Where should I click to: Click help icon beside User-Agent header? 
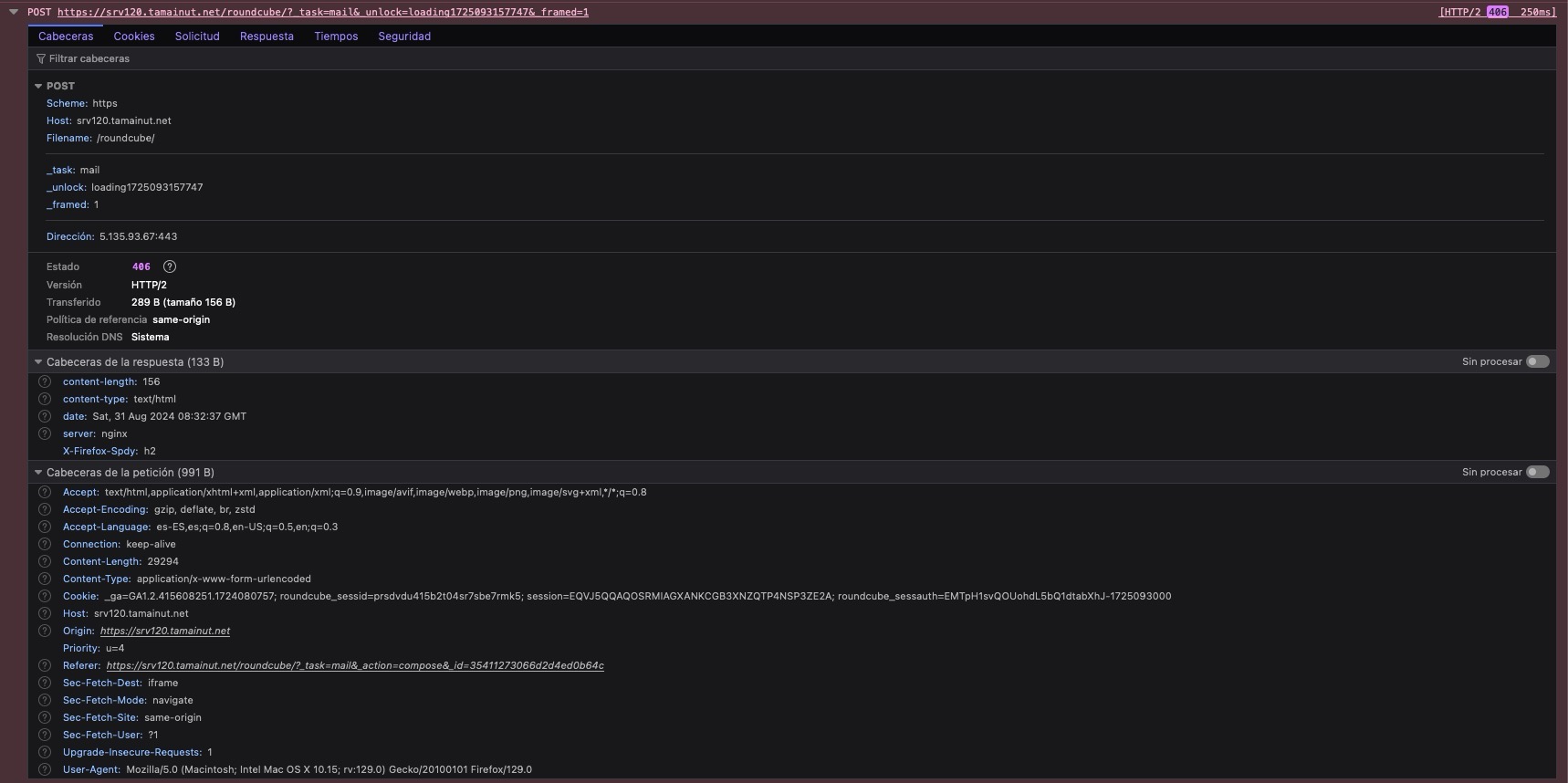click(x=44, y=769)
